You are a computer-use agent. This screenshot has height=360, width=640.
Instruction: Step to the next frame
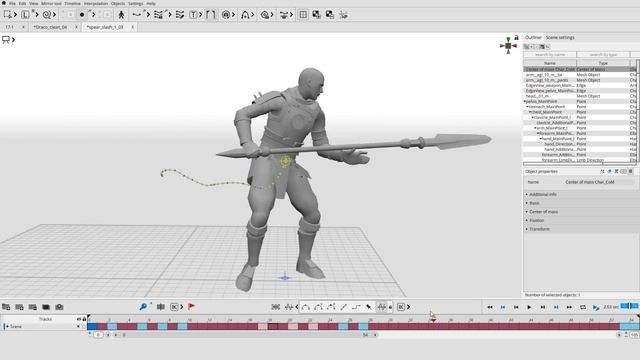tap(542, 307)
